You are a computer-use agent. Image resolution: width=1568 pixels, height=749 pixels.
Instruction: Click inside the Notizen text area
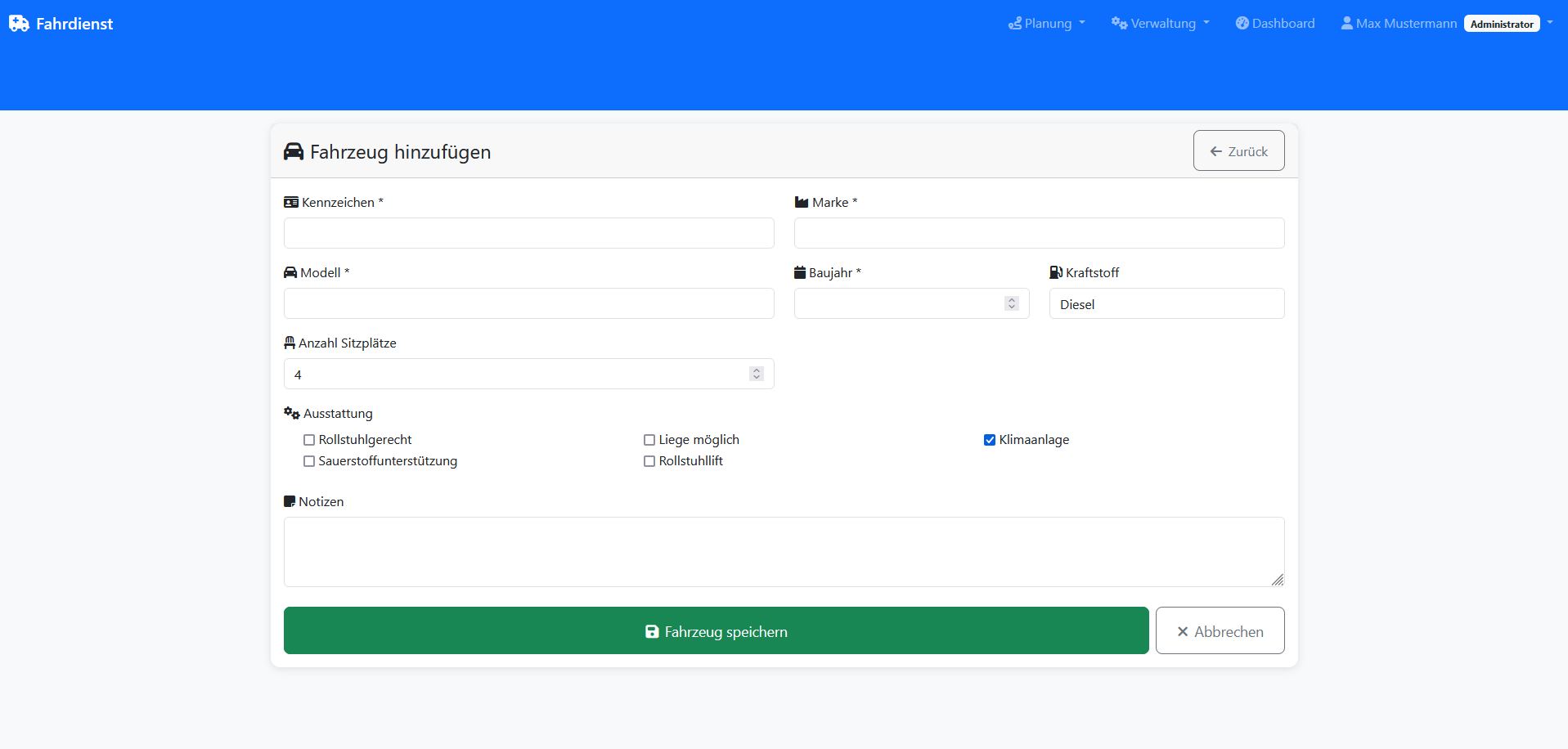tap(783, 552)
